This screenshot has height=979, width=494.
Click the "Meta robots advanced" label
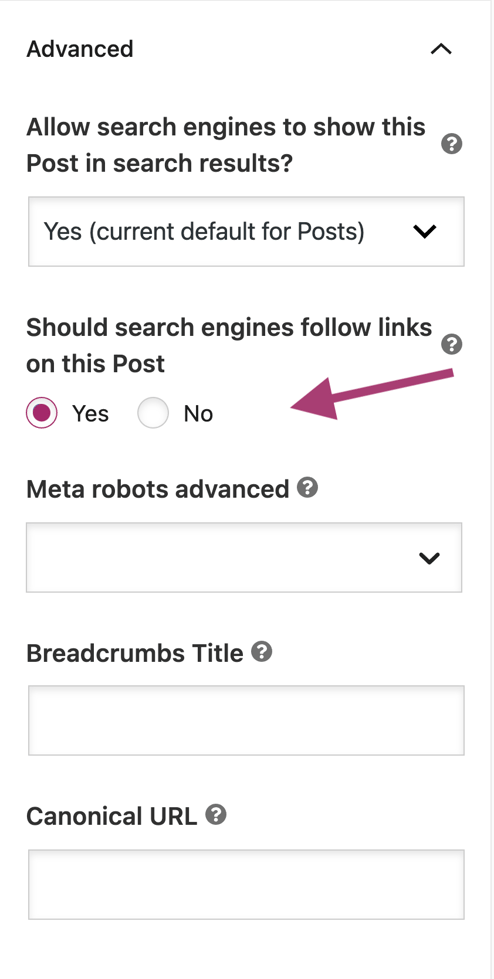pyautogui.click(x=158, y=489)
